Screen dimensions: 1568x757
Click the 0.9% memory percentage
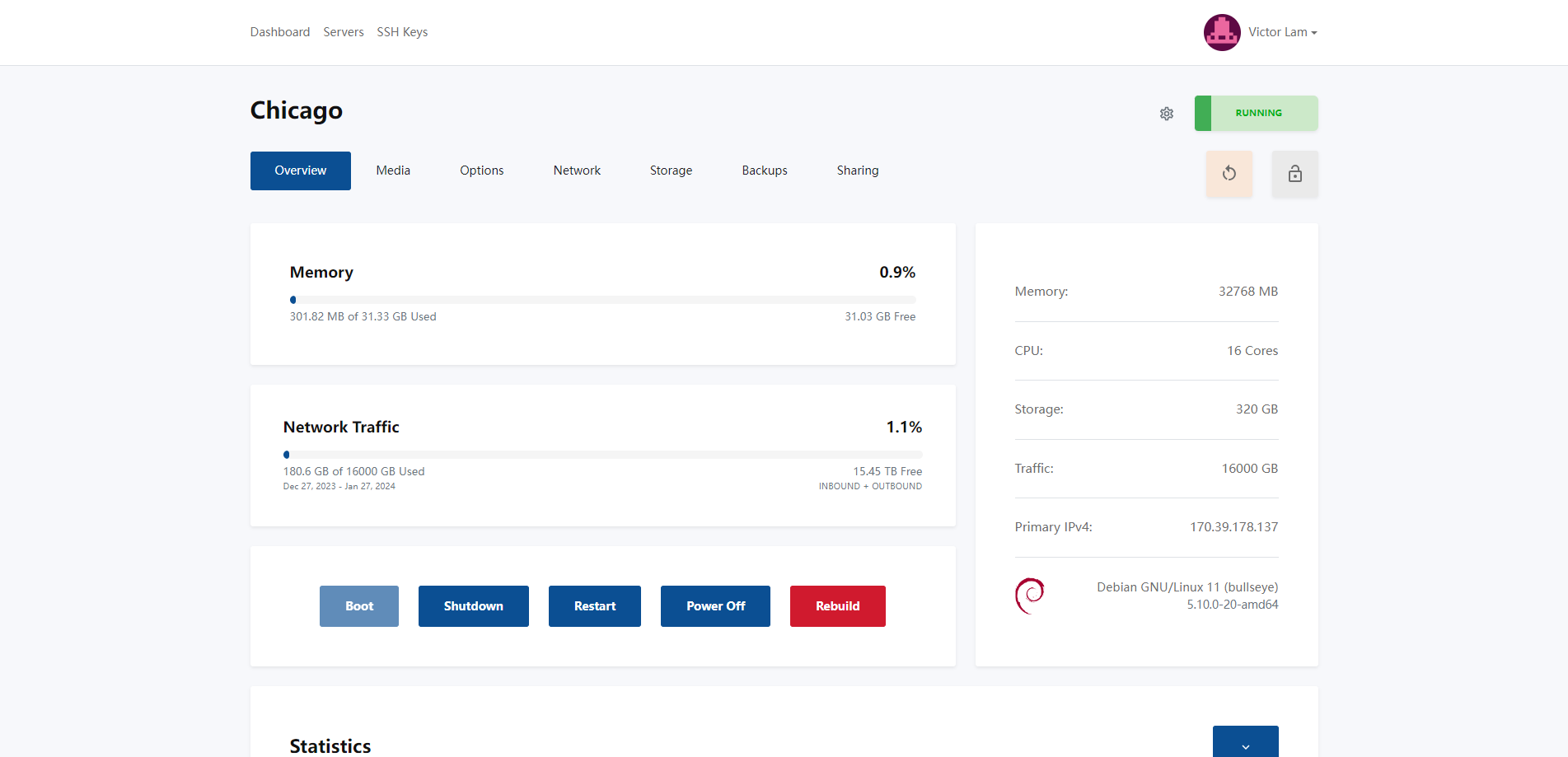pyautogui.click(x=897, y=273)
